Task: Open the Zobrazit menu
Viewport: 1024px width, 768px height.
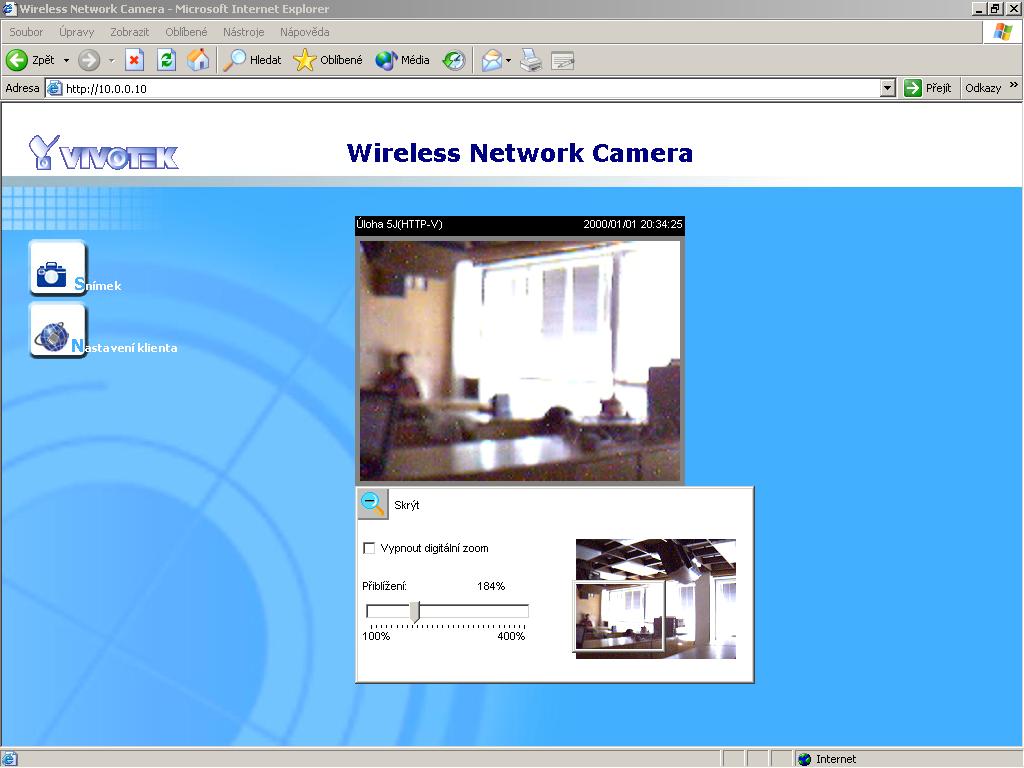Action: tap(129, 32)
